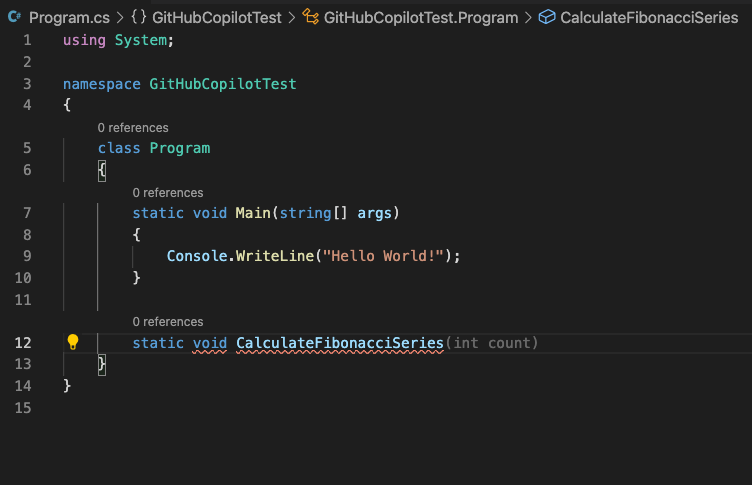Click the "Hello World!" string literal
Viewport: 752px width, 485px height.
click(383, 256)
